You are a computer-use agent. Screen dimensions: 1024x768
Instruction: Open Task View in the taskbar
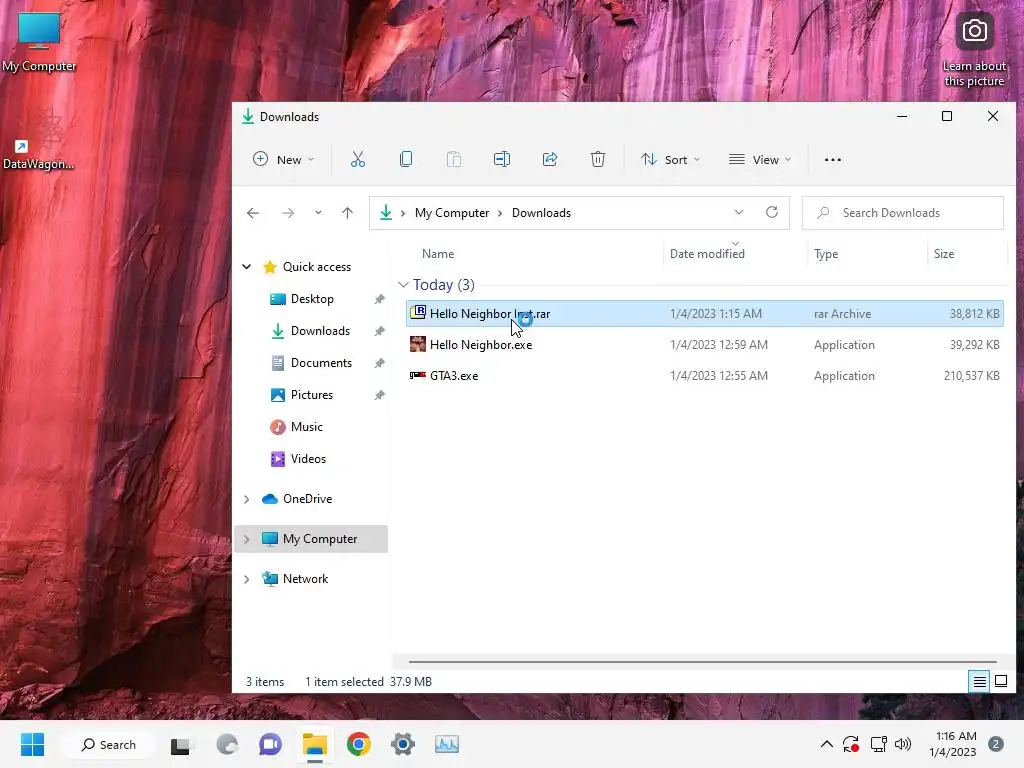pos(182,744)
